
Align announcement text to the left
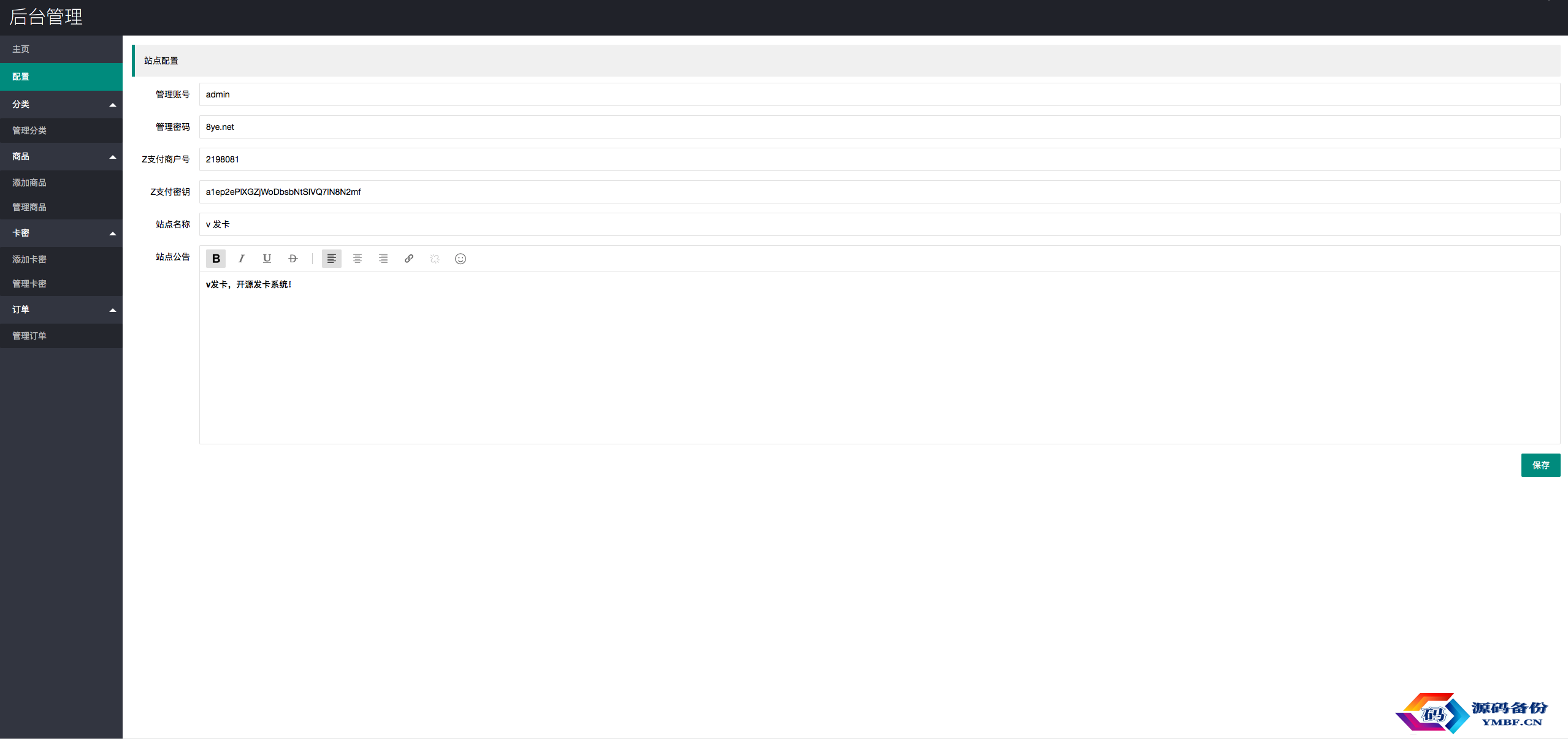pyautogui.click(x=332, y=259)
